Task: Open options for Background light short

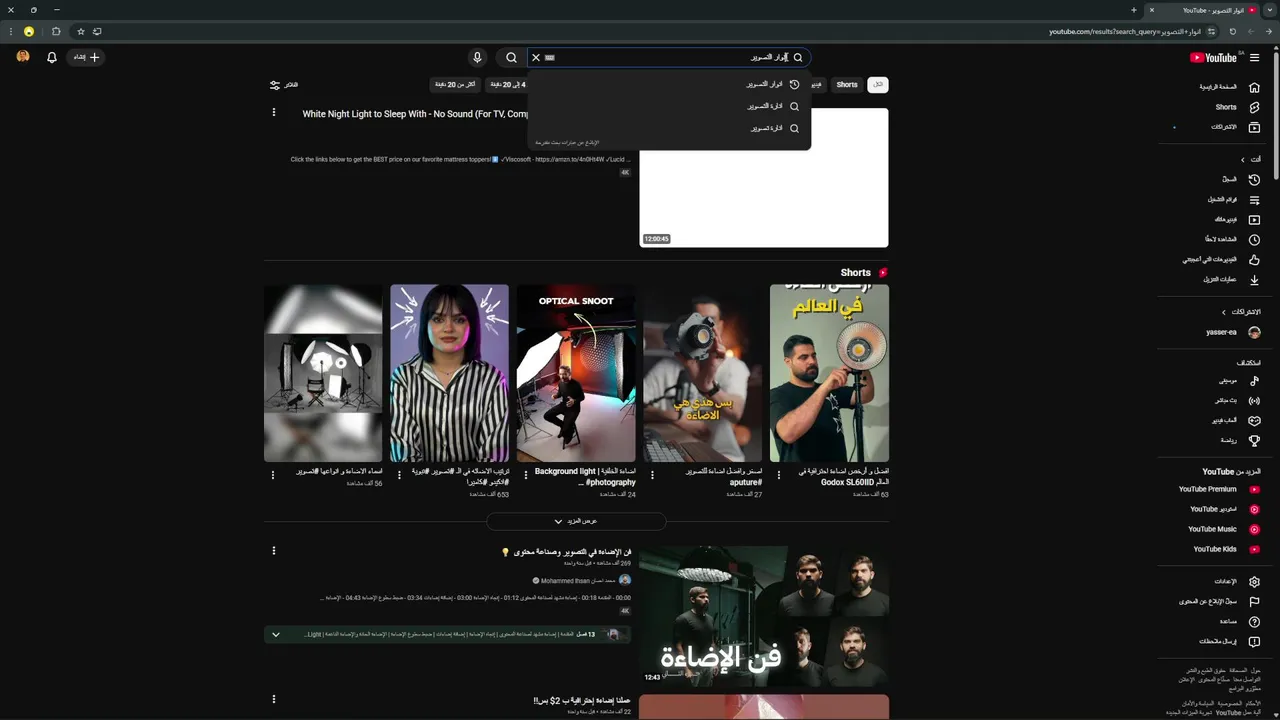Action: (526, 475)
